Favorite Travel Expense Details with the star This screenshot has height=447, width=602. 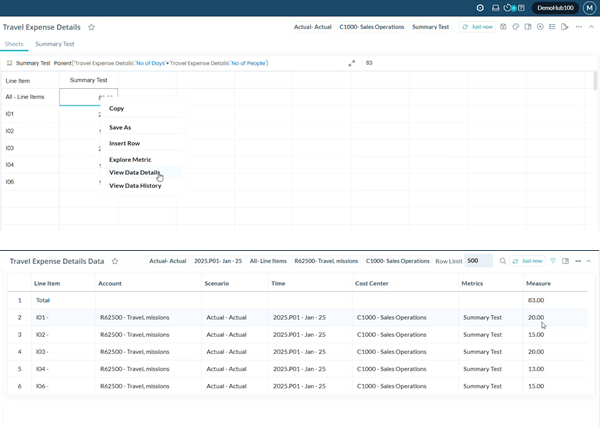[x=92, y=28]
